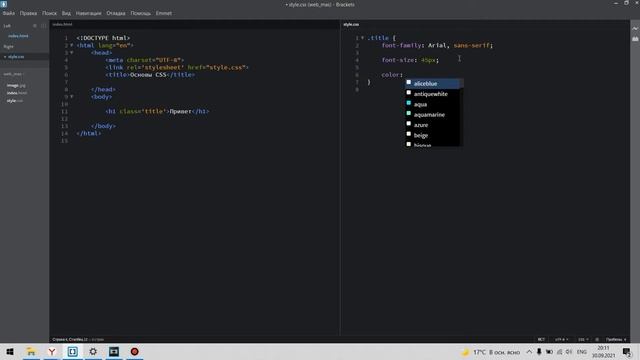Click 'sans-serif' in the font-family line
The width and height of the screenshot is (640, 360).
(x=471, y=45)
